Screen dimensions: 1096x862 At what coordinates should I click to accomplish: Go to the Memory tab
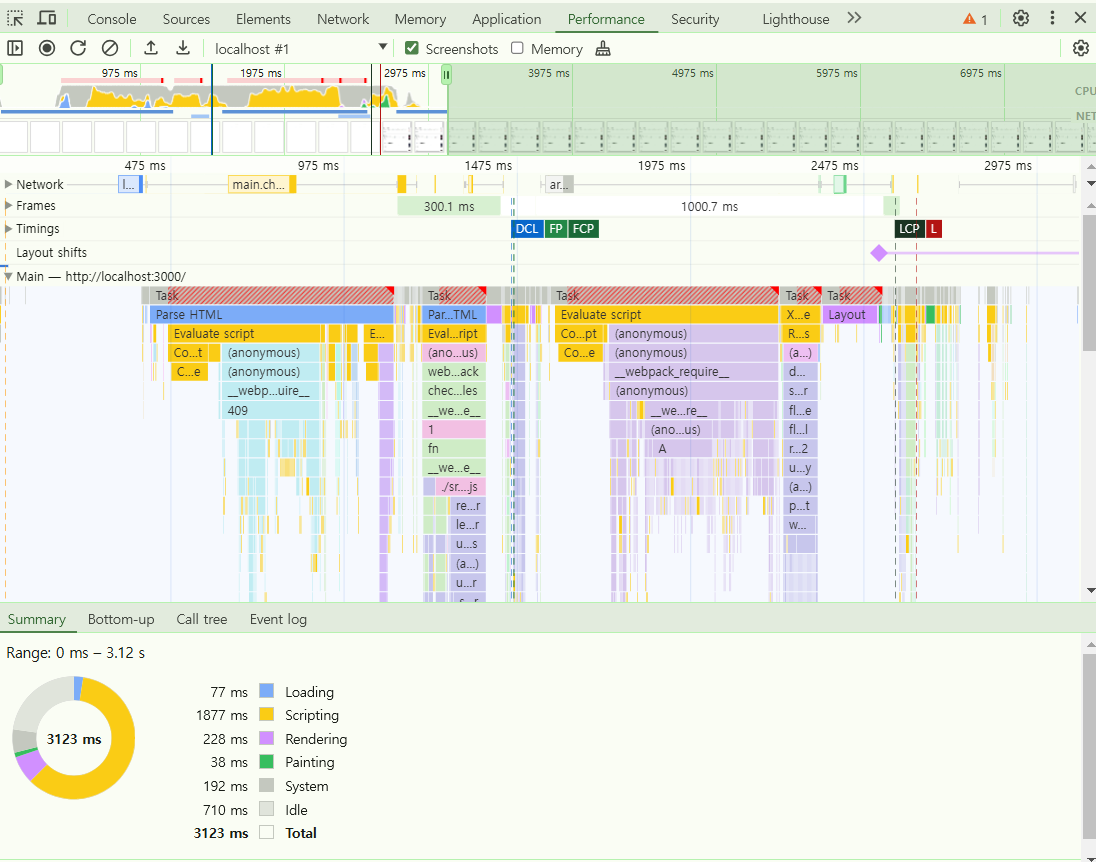pyautogui.click(x=420, y=19)
